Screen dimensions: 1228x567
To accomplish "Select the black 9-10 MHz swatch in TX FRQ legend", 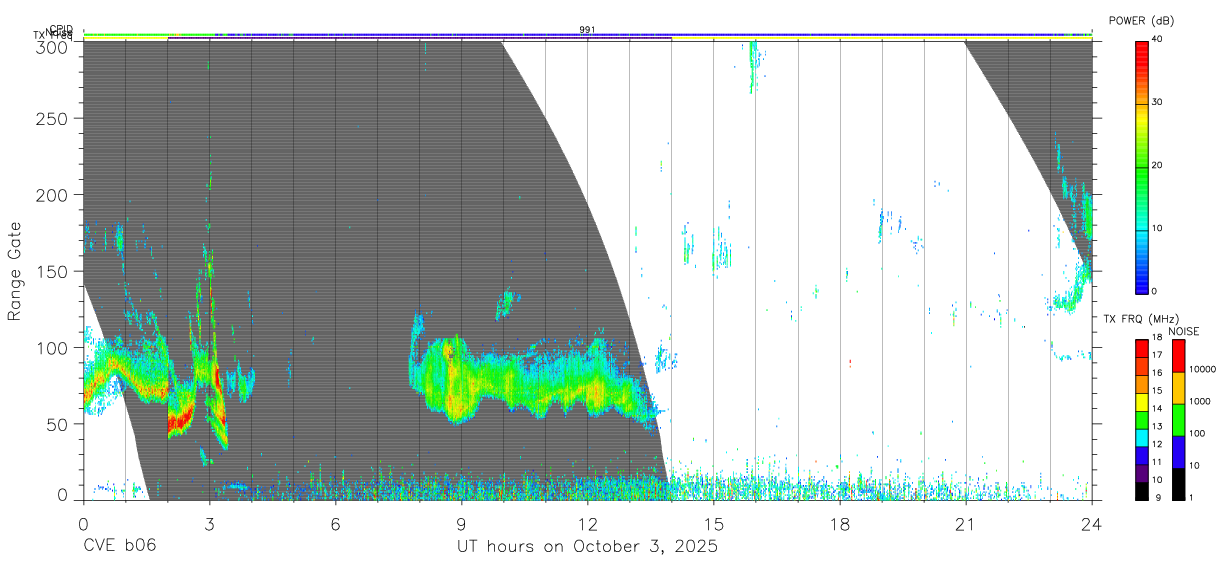I will coord(1141,489).
